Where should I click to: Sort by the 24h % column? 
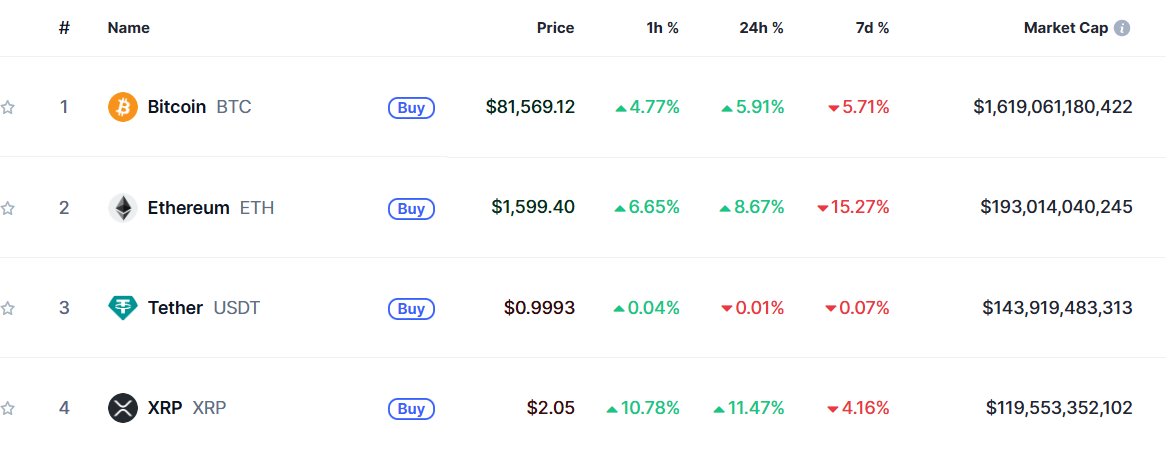point(763,28)
